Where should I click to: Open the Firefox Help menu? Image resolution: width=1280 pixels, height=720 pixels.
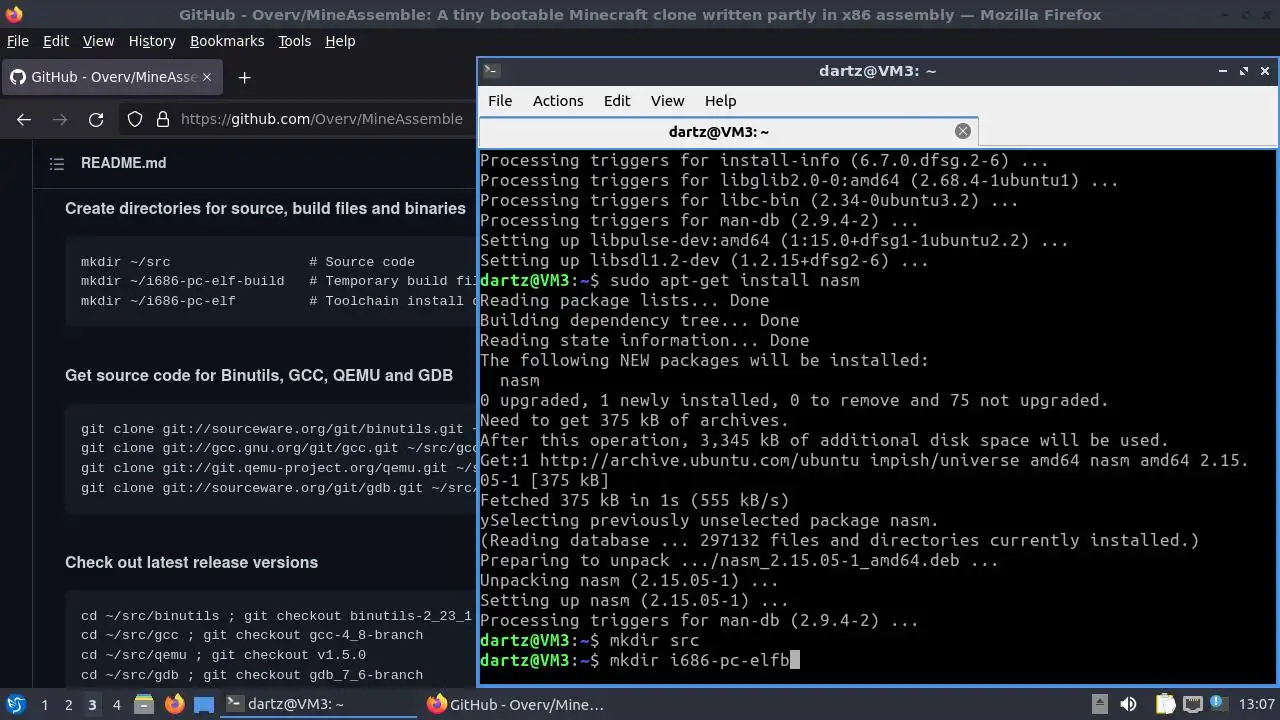[340, 41]
